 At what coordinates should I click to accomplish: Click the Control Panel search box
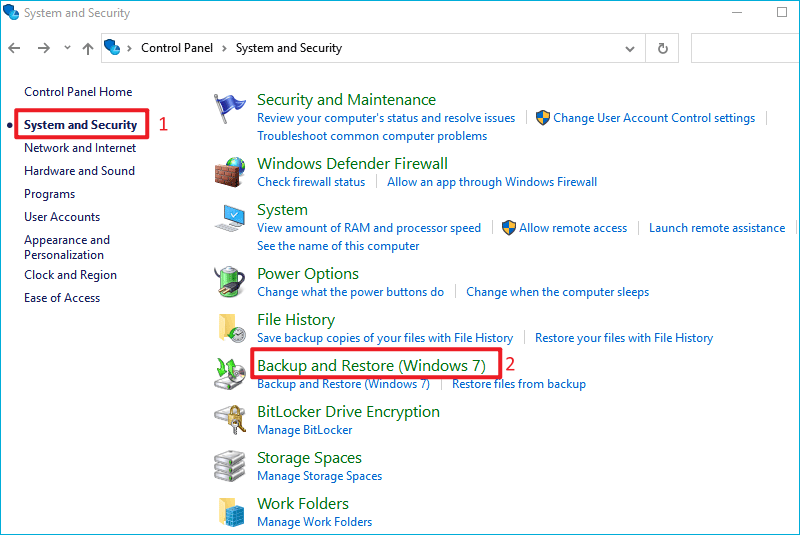click(x=745, y=48)
